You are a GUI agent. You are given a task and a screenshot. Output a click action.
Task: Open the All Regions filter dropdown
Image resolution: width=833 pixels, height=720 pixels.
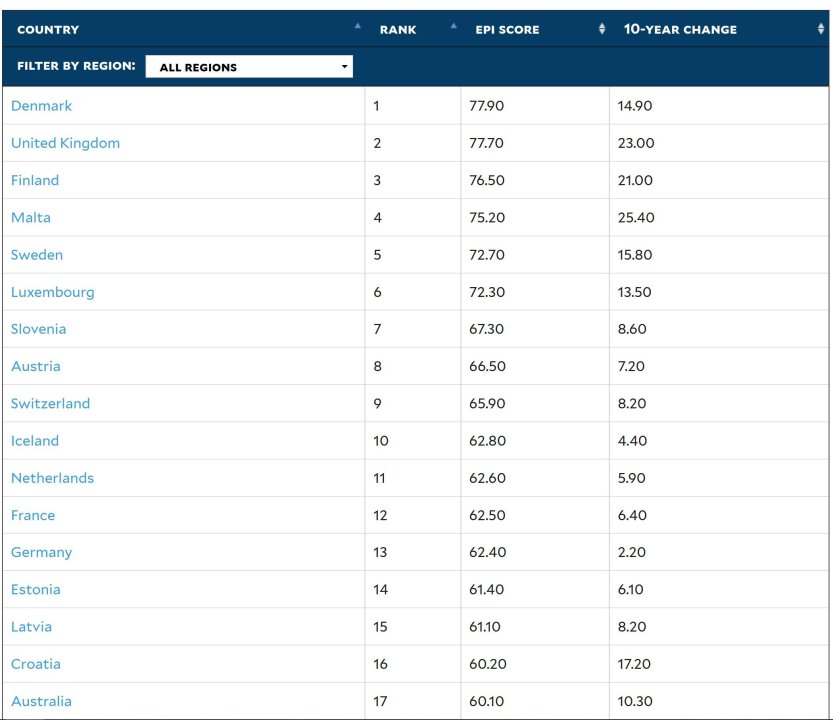(x=249, y=67)
